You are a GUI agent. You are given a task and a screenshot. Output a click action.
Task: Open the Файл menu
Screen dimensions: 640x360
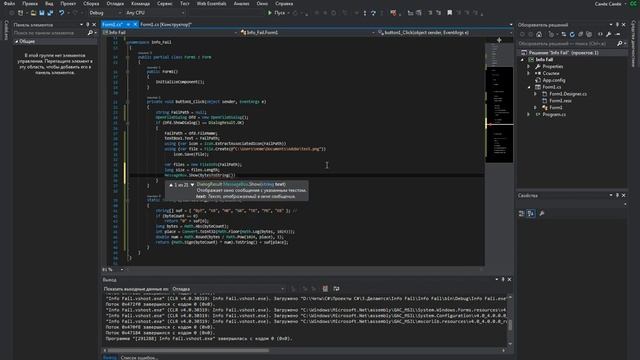pyautogui.click(x=9, y=4)
